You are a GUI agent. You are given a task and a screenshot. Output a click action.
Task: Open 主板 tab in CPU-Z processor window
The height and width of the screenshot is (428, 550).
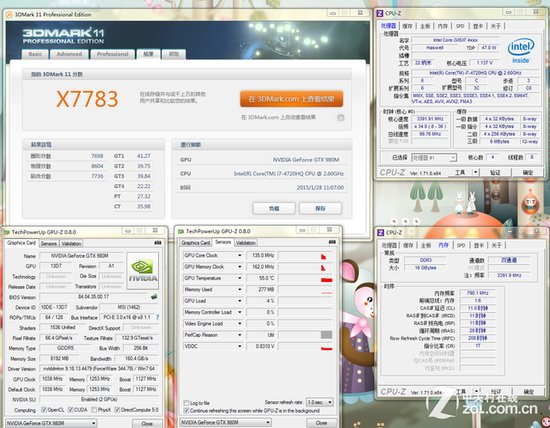coord(425,26)
